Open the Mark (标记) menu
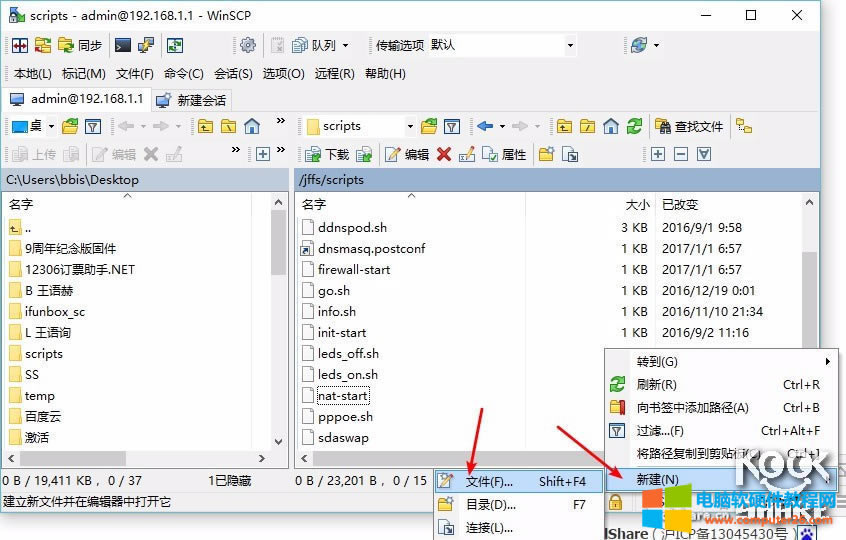Screen dimensions: 846x540 tap(84, 73)
